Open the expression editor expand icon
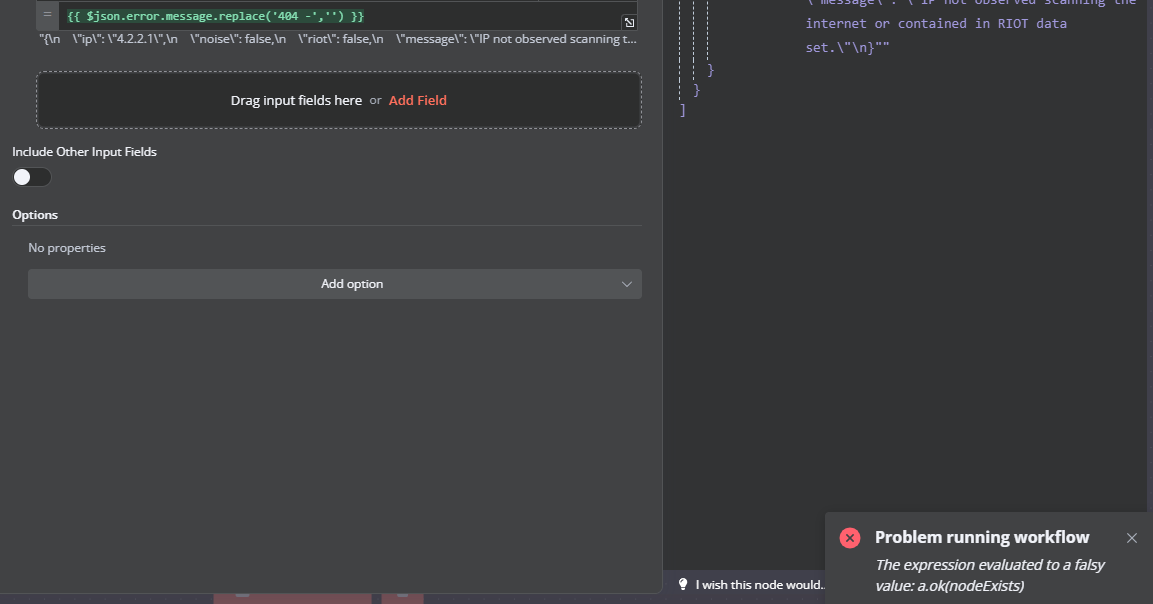 coord(629,23)
